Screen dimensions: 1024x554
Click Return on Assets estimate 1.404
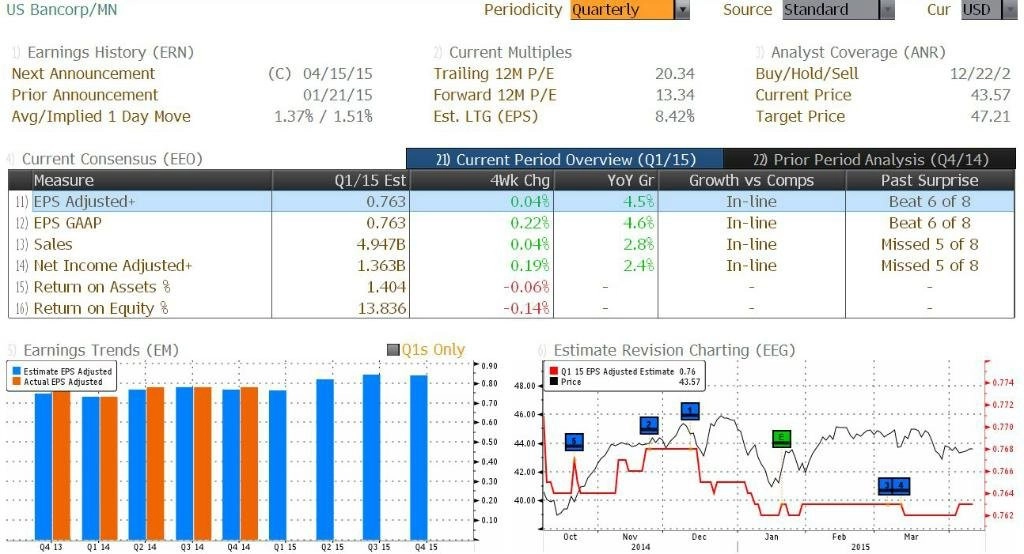[386, 287]
